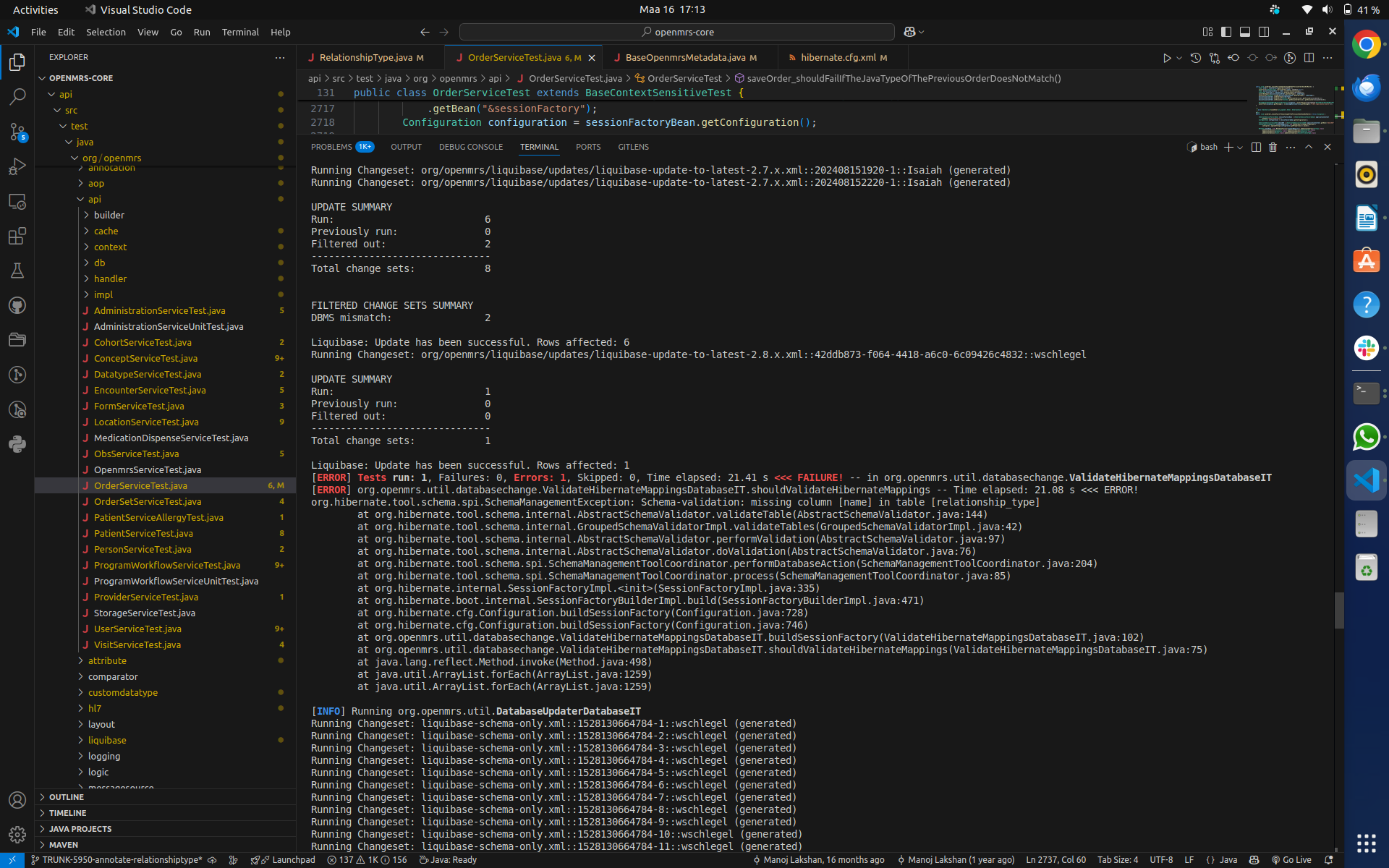The width and height of the screenshot is (1389, 868).
Task: Open Accounts menu in activity bar
Action: 17,800
